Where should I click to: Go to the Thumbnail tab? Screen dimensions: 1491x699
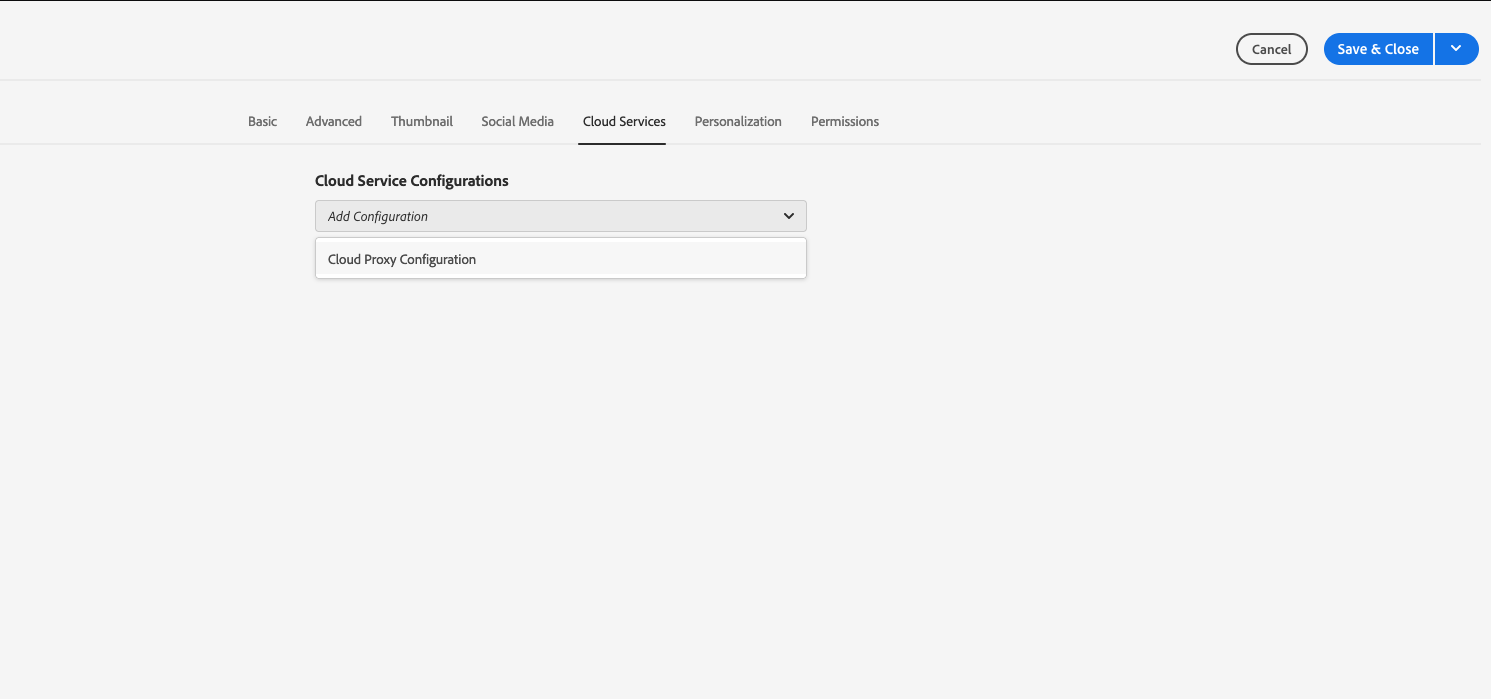click(422, 121)
